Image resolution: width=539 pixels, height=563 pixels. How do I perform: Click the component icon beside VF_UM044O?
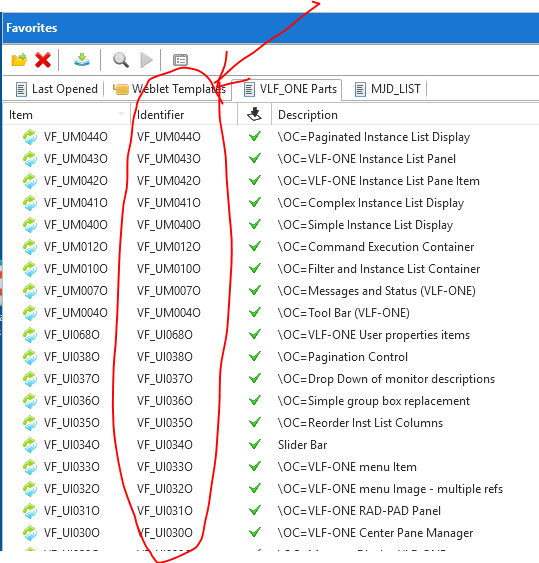coord(30,137)
